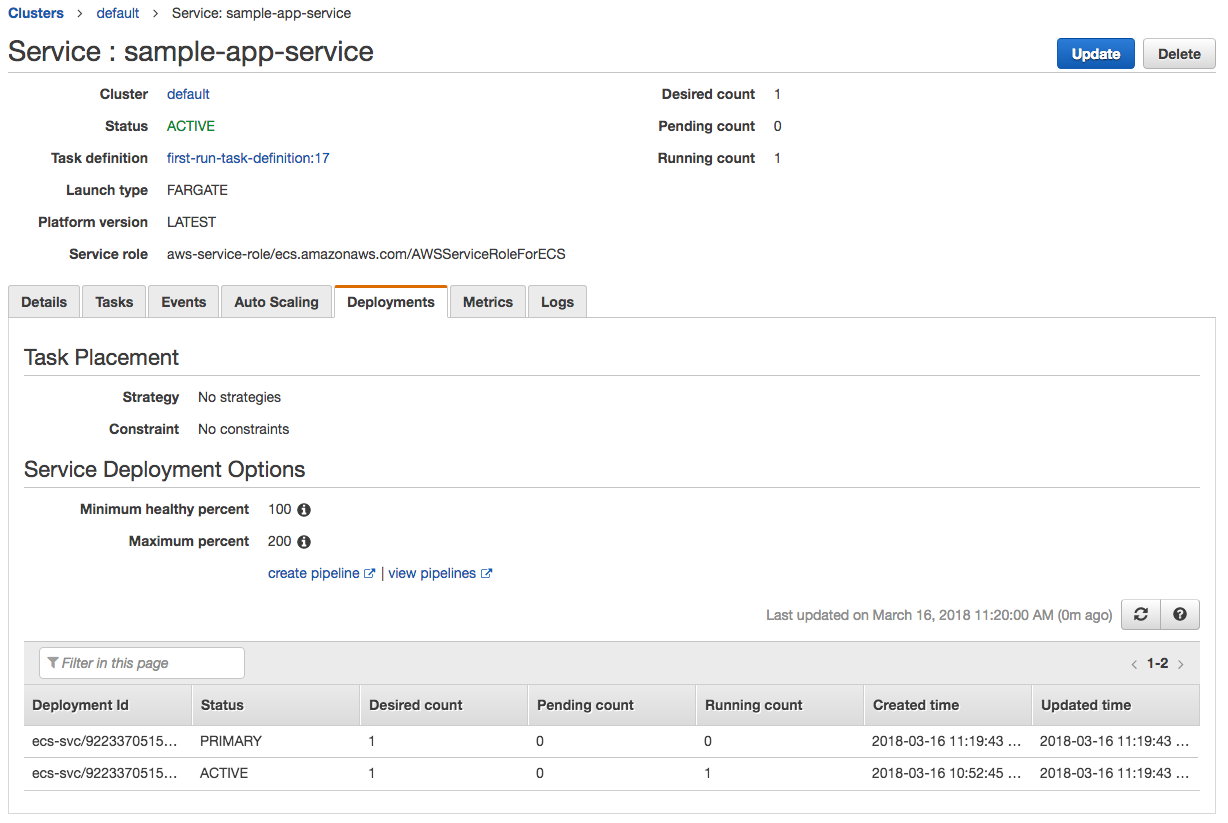
Task: Follow the view pipelines link
Action: click(x=432, y=573)
